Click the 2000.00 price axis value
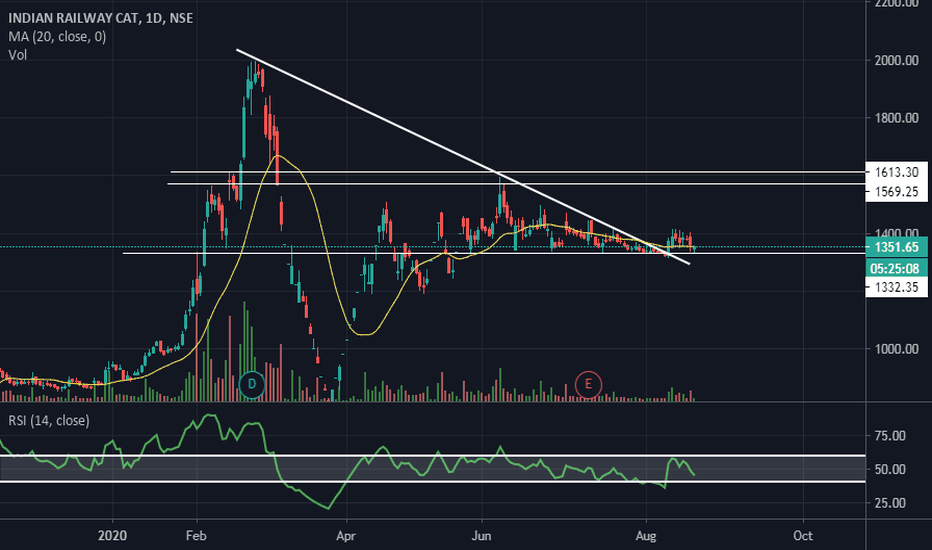 coord(896,60)
